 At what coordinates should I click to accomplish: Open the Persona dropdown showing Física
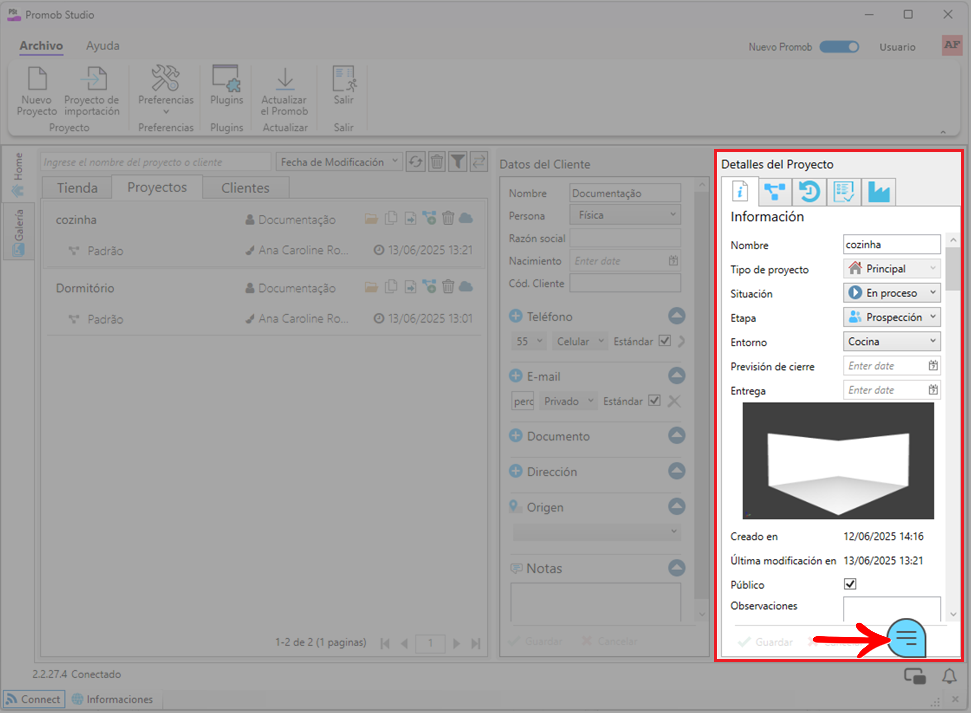click(x=625, y=215)
